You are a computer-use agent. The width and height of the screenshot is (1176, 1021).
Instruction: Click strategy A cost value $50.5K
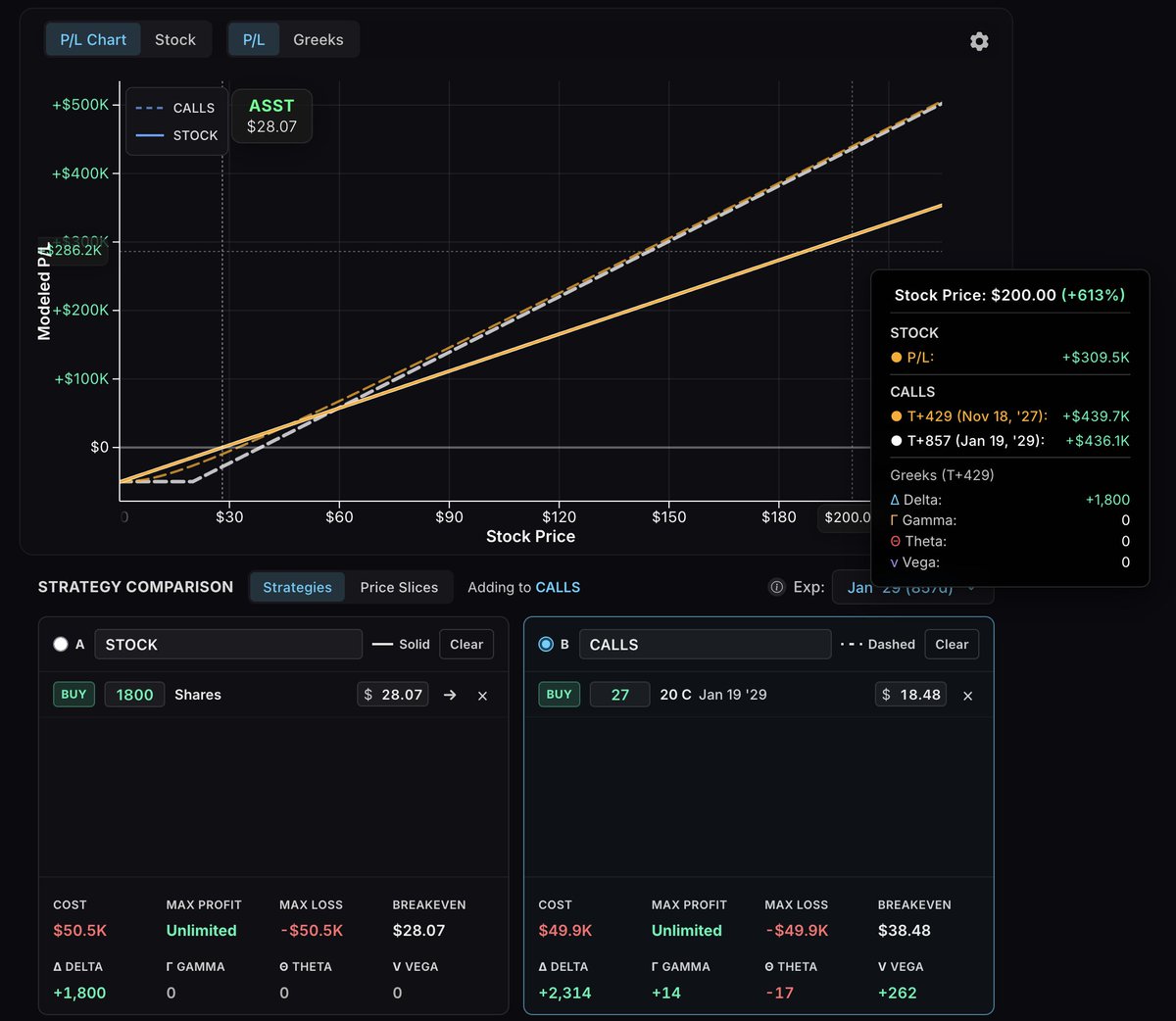pyautogui.click(x=79, y=930)
